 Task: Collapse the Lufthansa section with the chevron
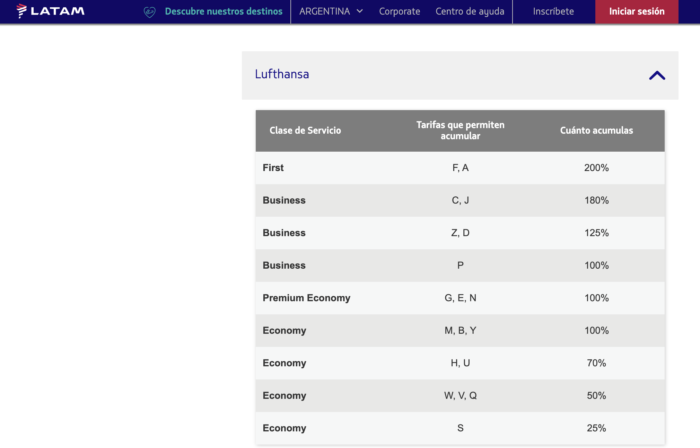657,75
